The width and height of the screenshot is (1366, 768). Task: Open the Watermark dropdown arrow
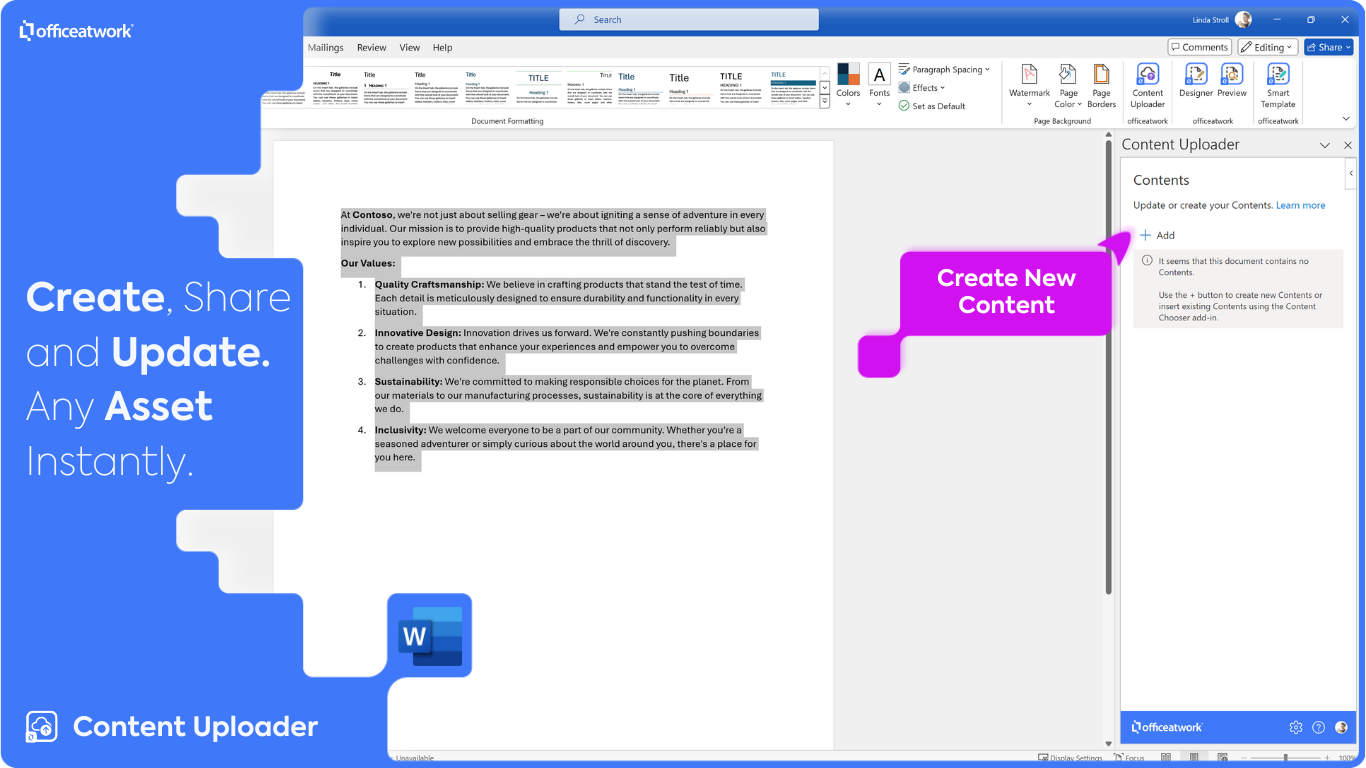coord(1029,104)
